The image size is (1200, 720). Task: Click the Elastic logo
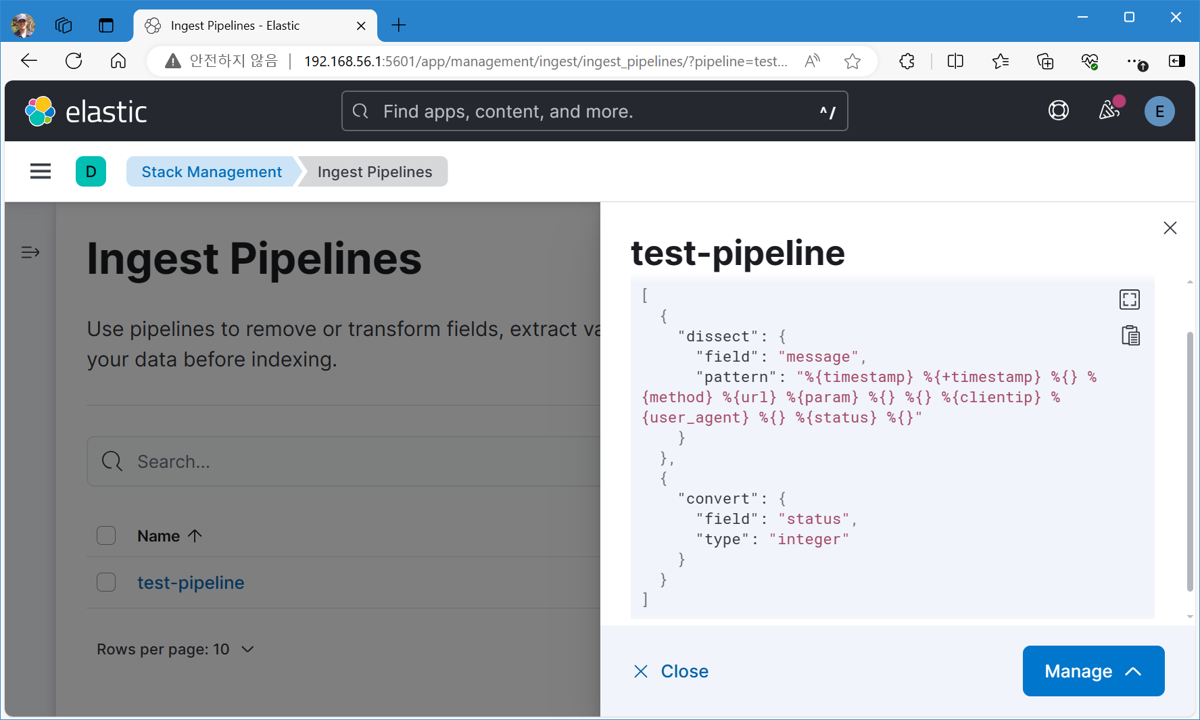(86, 111)
